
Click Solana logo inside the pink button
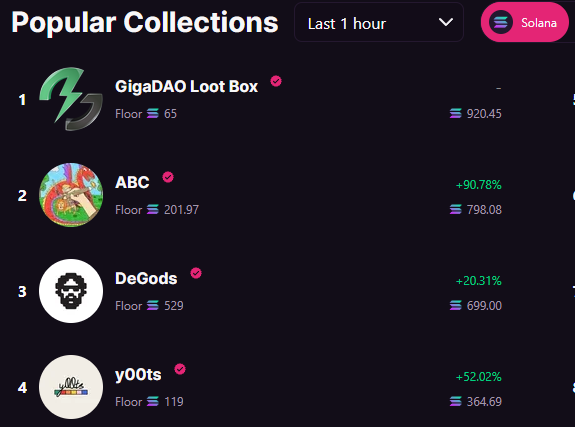(x=501, y=22)
